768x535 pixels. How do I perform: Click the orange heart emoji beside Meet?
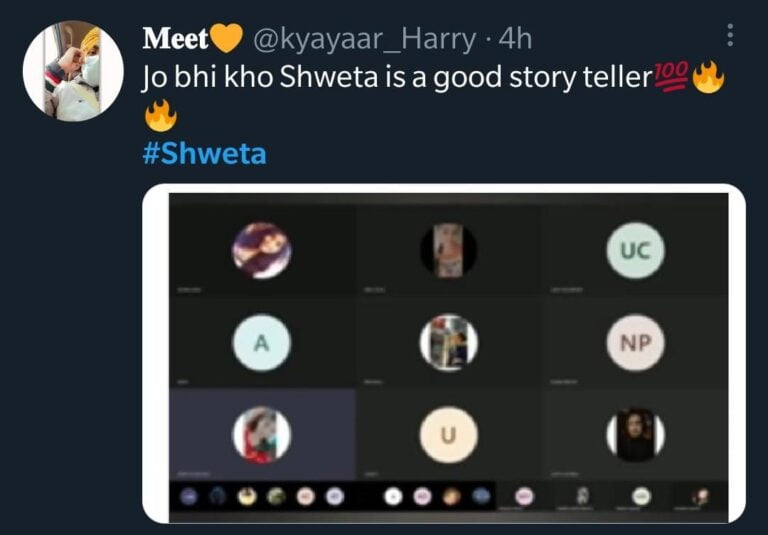pyautogui.click(x=228, y=39)
